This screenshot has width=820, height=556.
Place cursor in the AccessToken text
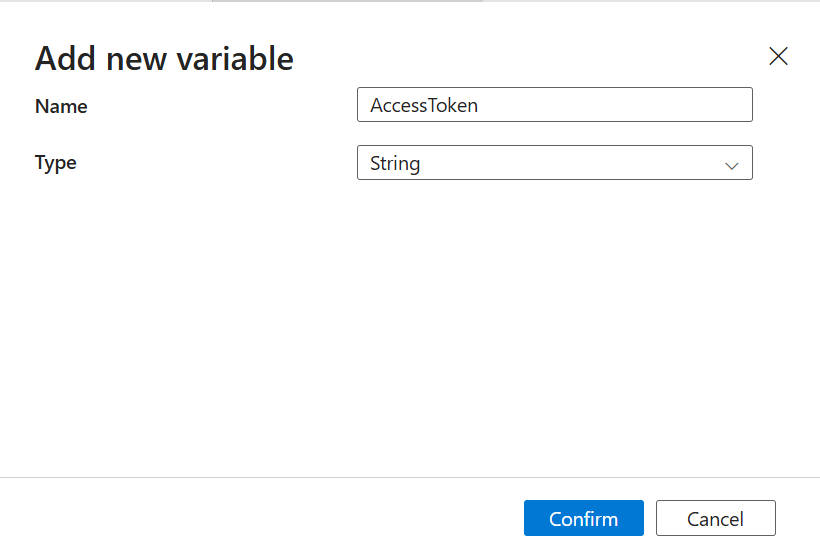point(424,105)
